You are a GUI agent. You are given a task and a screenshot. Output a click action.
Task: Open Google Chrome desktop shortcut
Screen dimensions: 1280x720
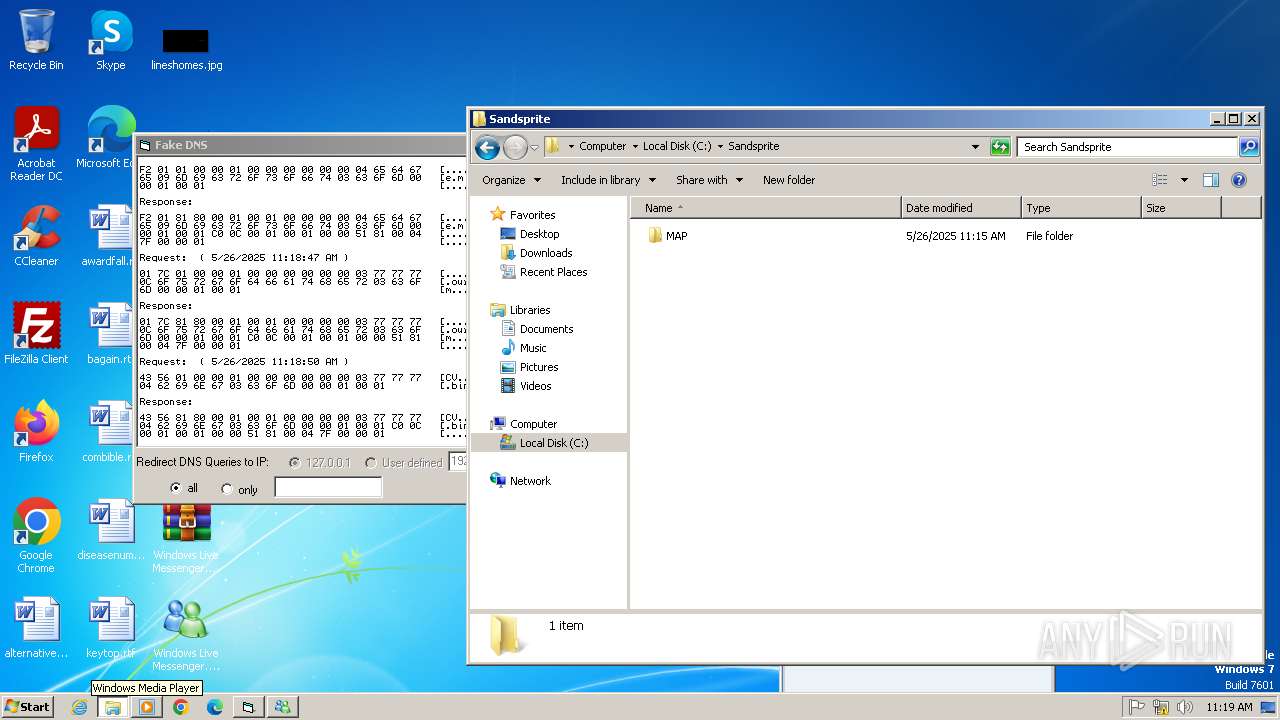36,536
